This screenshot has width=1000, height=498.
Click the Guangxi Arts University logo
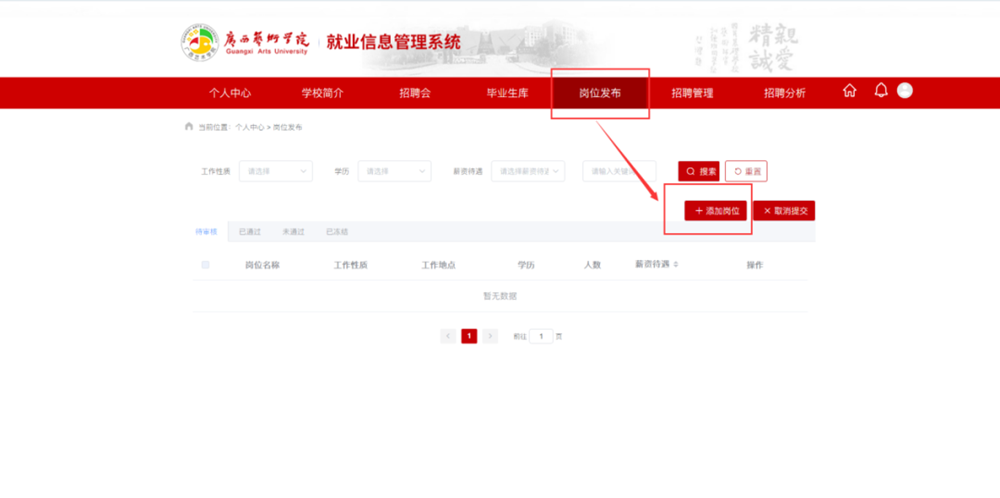coord(245,43)
